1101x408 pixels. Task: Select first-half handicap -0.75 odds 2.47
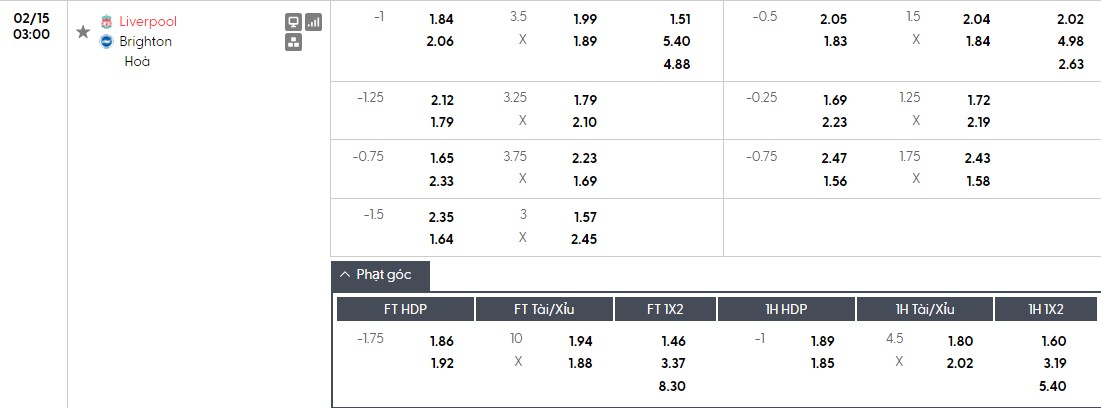pos(833,159)
